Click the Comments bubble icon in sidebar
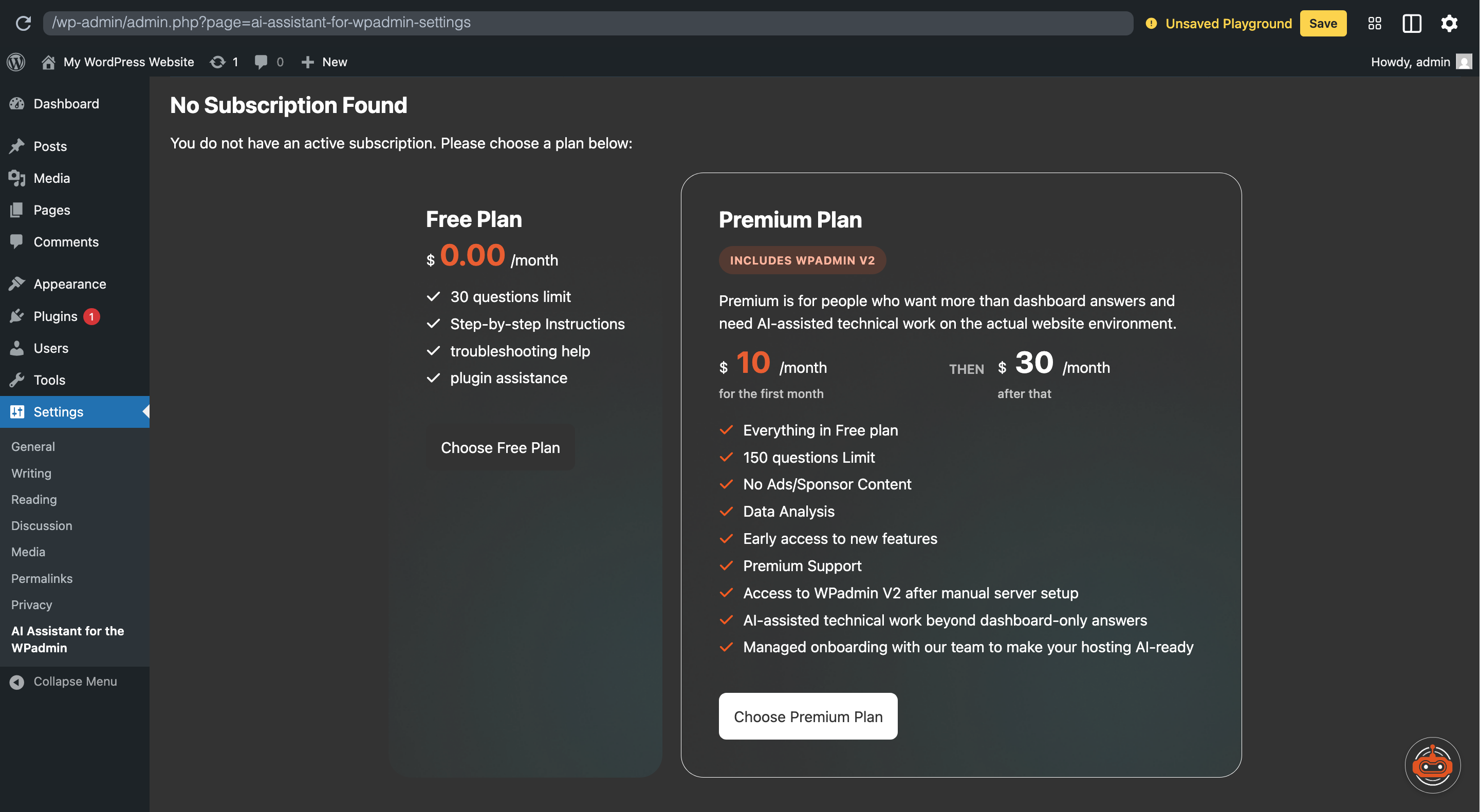Screen dimensions: 1480x812 coord(17,242)
